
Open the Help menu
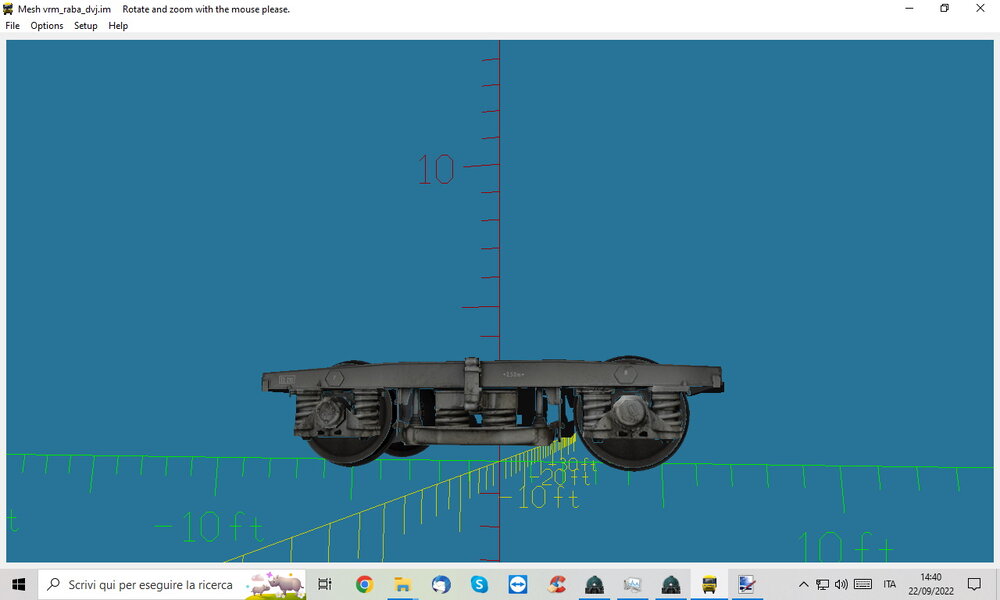pyautogui.click(x=118, y=26)
